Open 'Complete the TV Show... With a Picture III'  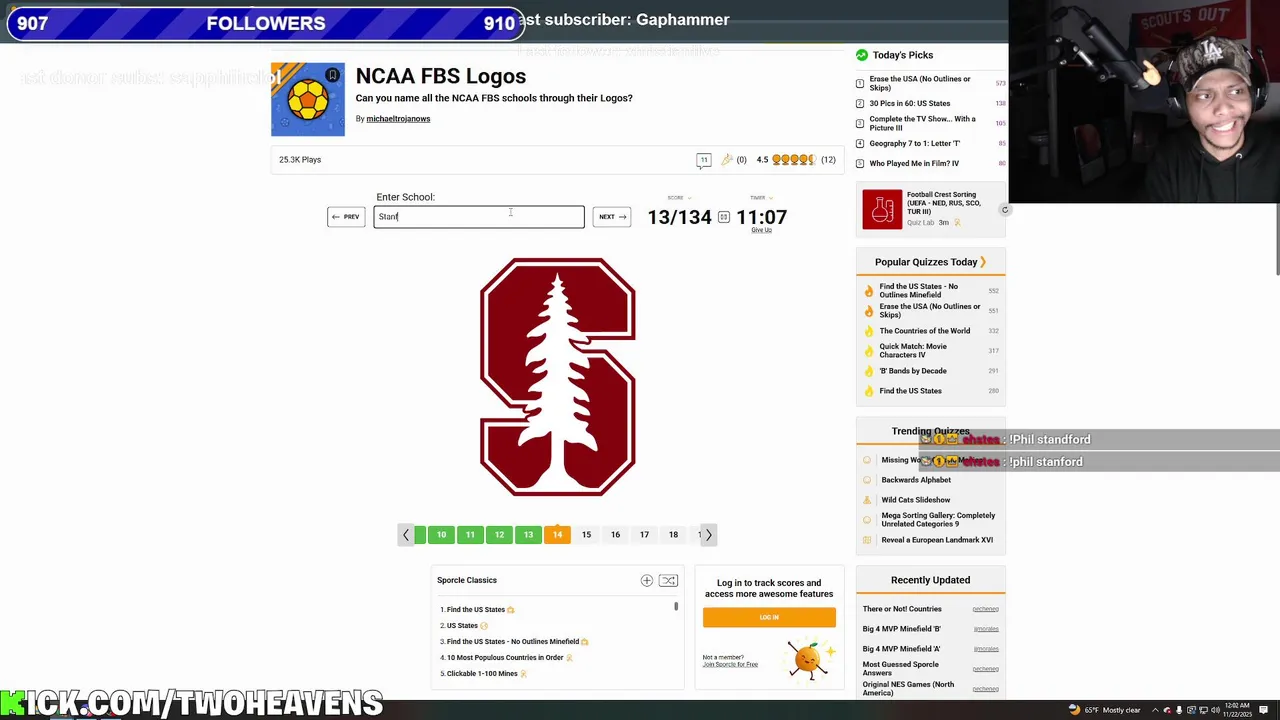click(x=922, y=123)
